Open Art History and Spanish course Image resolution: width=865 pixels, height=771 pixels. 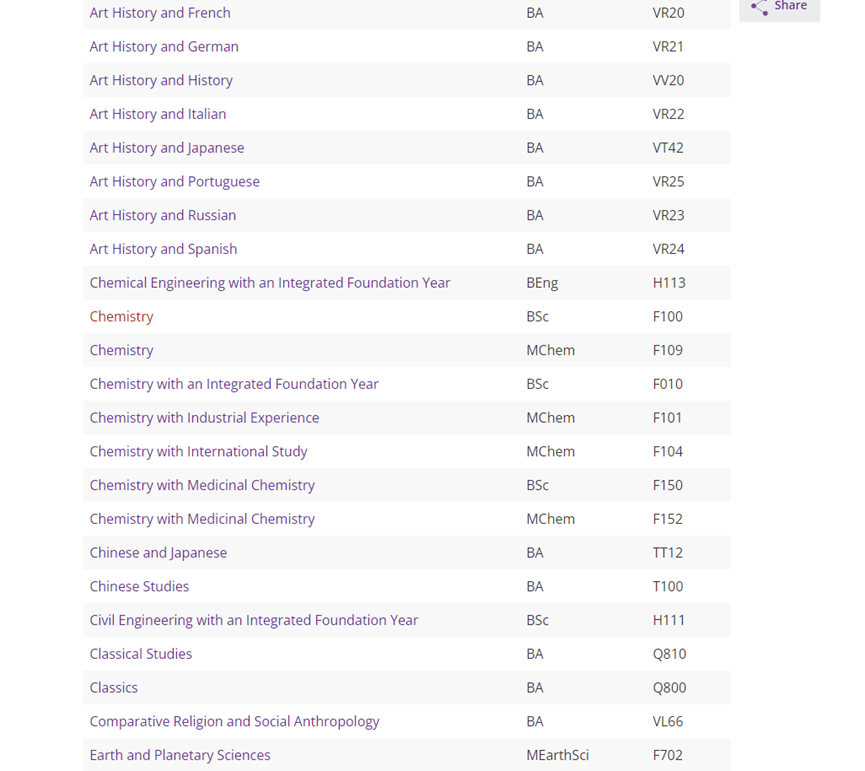163,249
